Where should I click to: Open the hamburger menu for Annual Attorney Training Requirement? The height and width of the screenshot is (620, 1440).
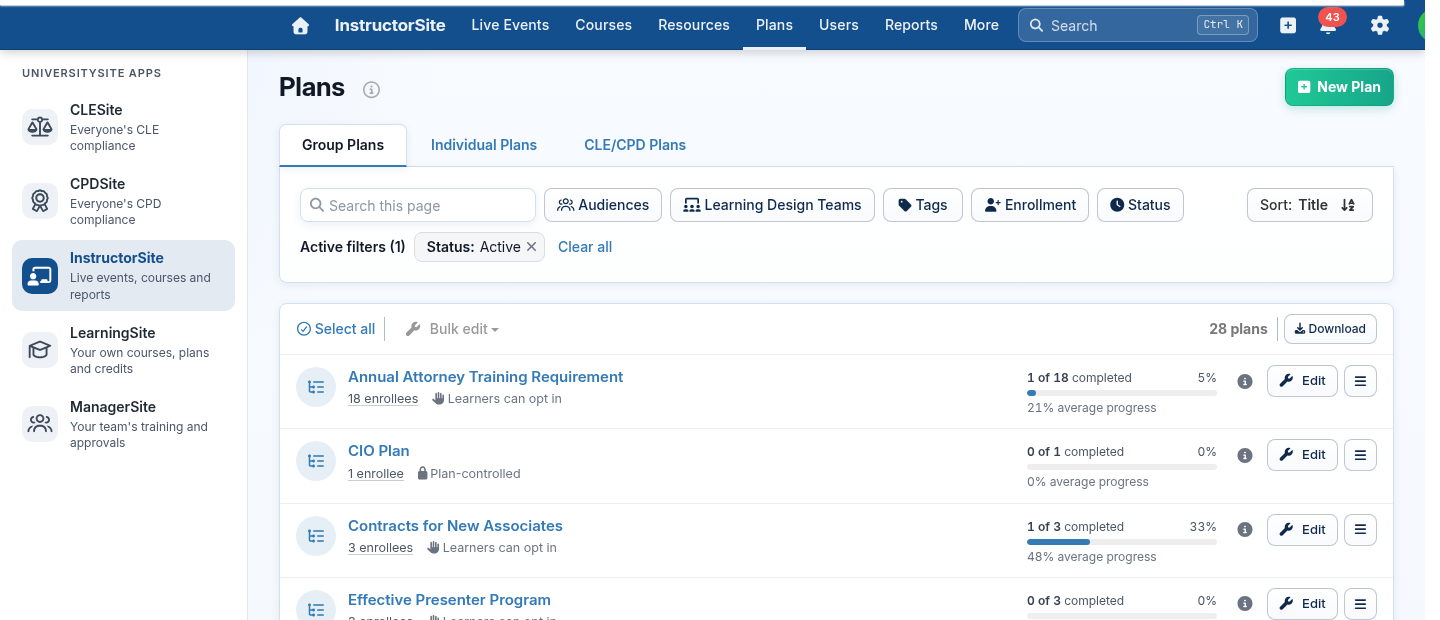pos(1360,381)
